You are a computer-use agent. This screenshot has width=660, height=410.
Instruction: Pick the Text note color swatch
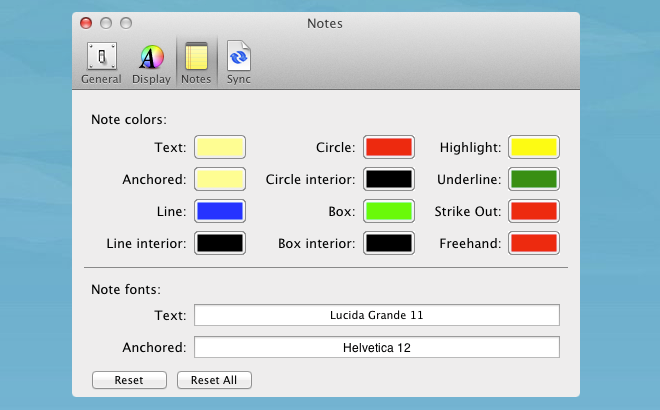click(x=220, y=147)
